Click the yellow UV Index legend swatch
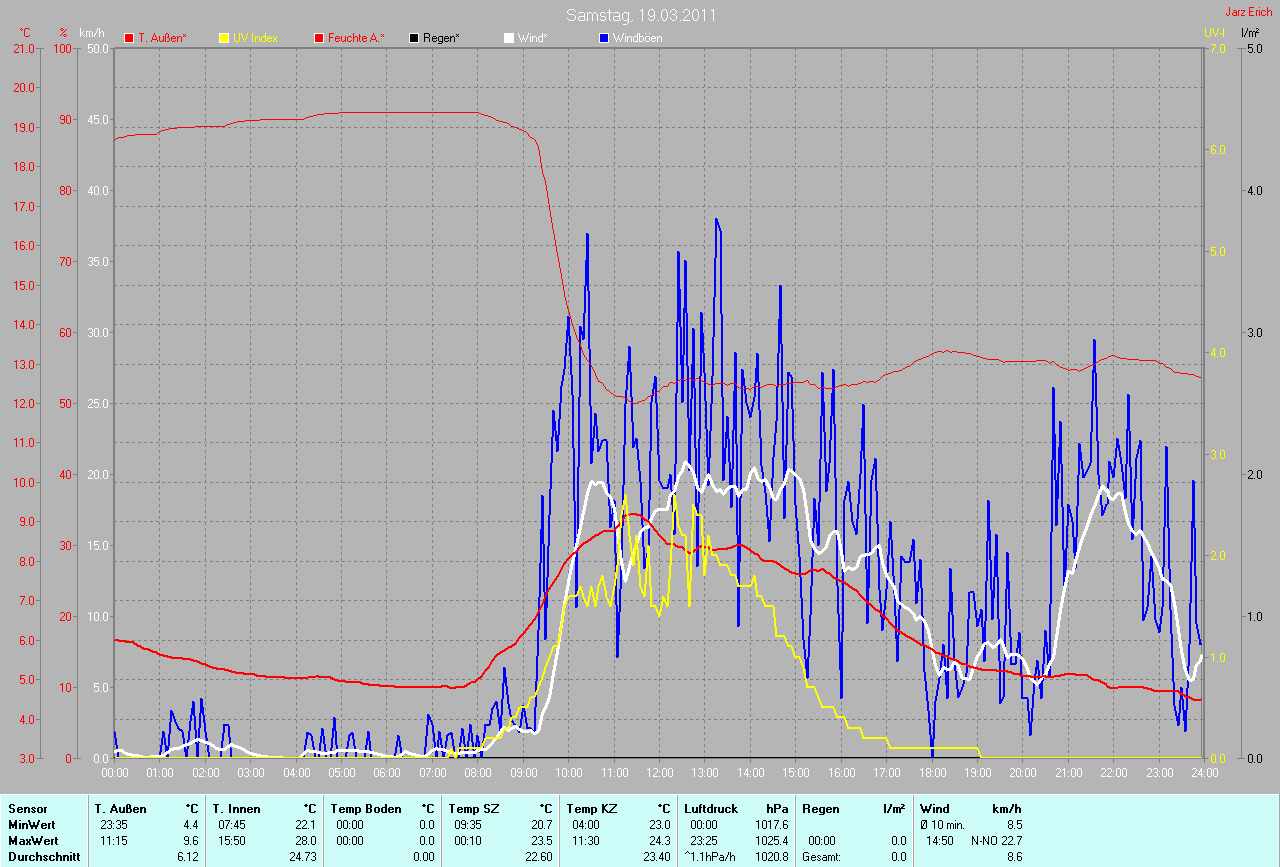 click(x=224, y=38)
